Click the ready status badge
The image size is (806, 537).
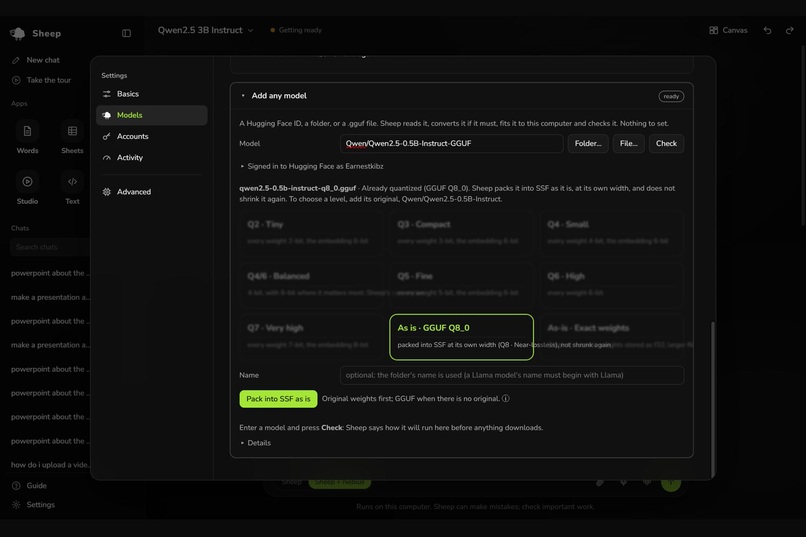pos(671,97)
